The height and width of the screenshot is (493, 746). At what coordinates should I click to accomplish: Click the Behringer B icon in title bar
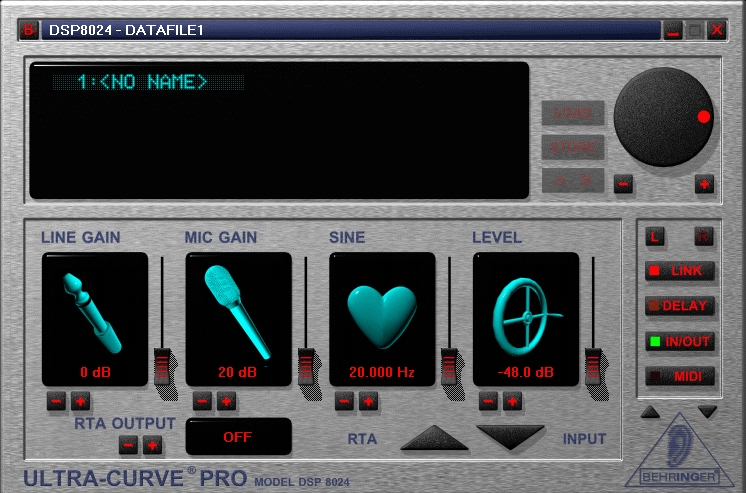[x=29, y=30]
